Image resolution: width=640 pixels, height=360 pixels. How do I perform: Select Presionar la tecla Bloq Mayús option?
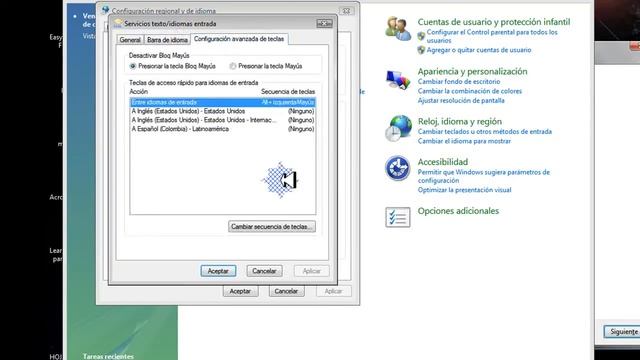tap(172, 66)
